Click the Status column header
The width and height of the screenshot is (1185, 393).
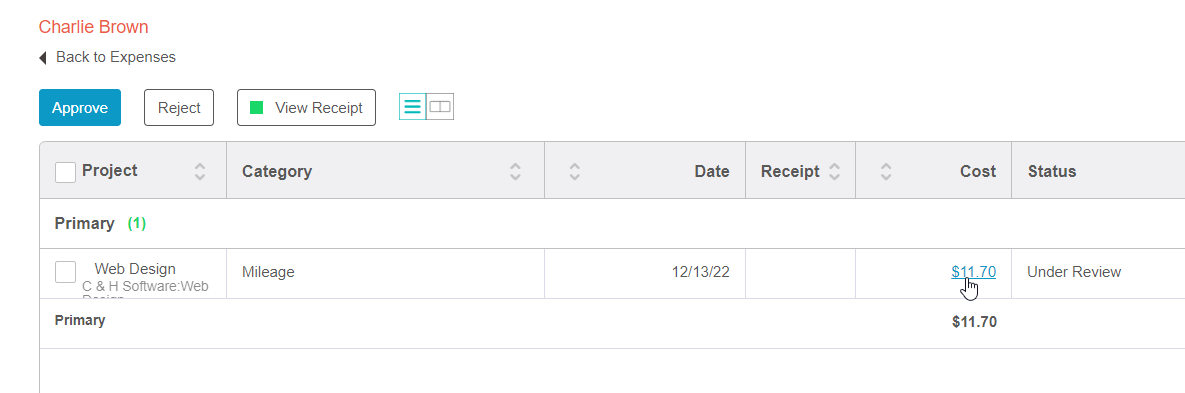tap(1051, 171)
